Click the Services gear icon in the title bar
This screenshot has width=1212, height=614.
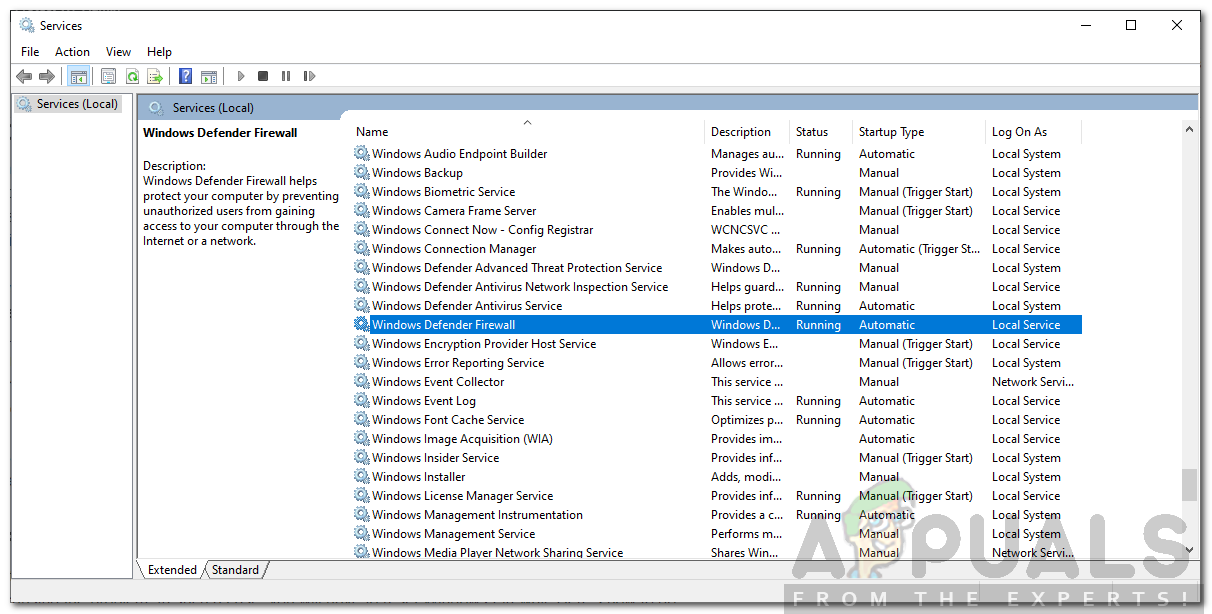[26, 25]
